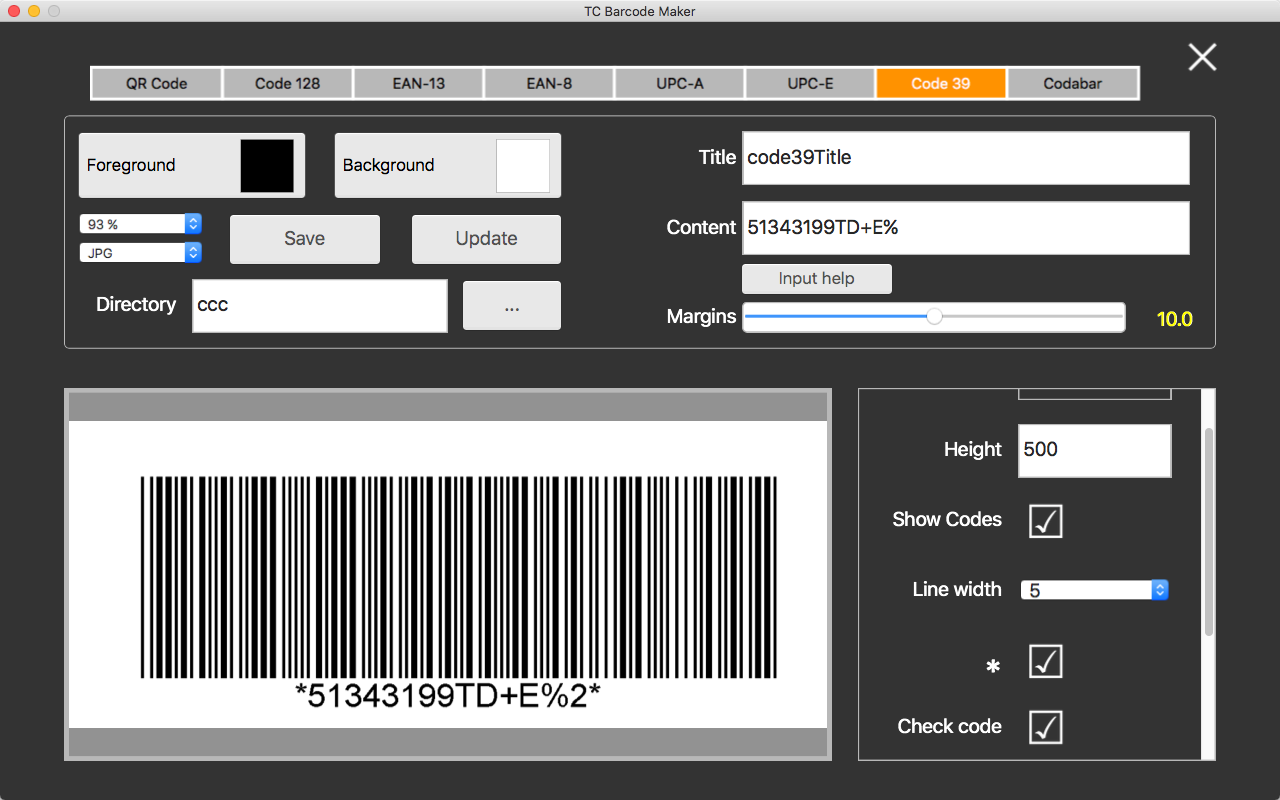Open the Line width dropdown

coord(1095,590)
